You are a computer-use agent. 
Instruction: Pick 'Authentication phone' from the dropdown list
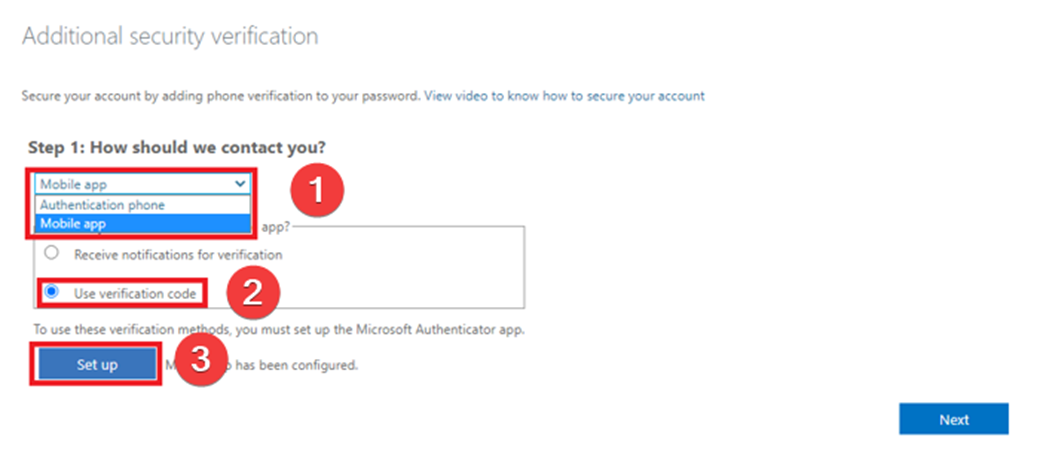click(x=102, y=204)
